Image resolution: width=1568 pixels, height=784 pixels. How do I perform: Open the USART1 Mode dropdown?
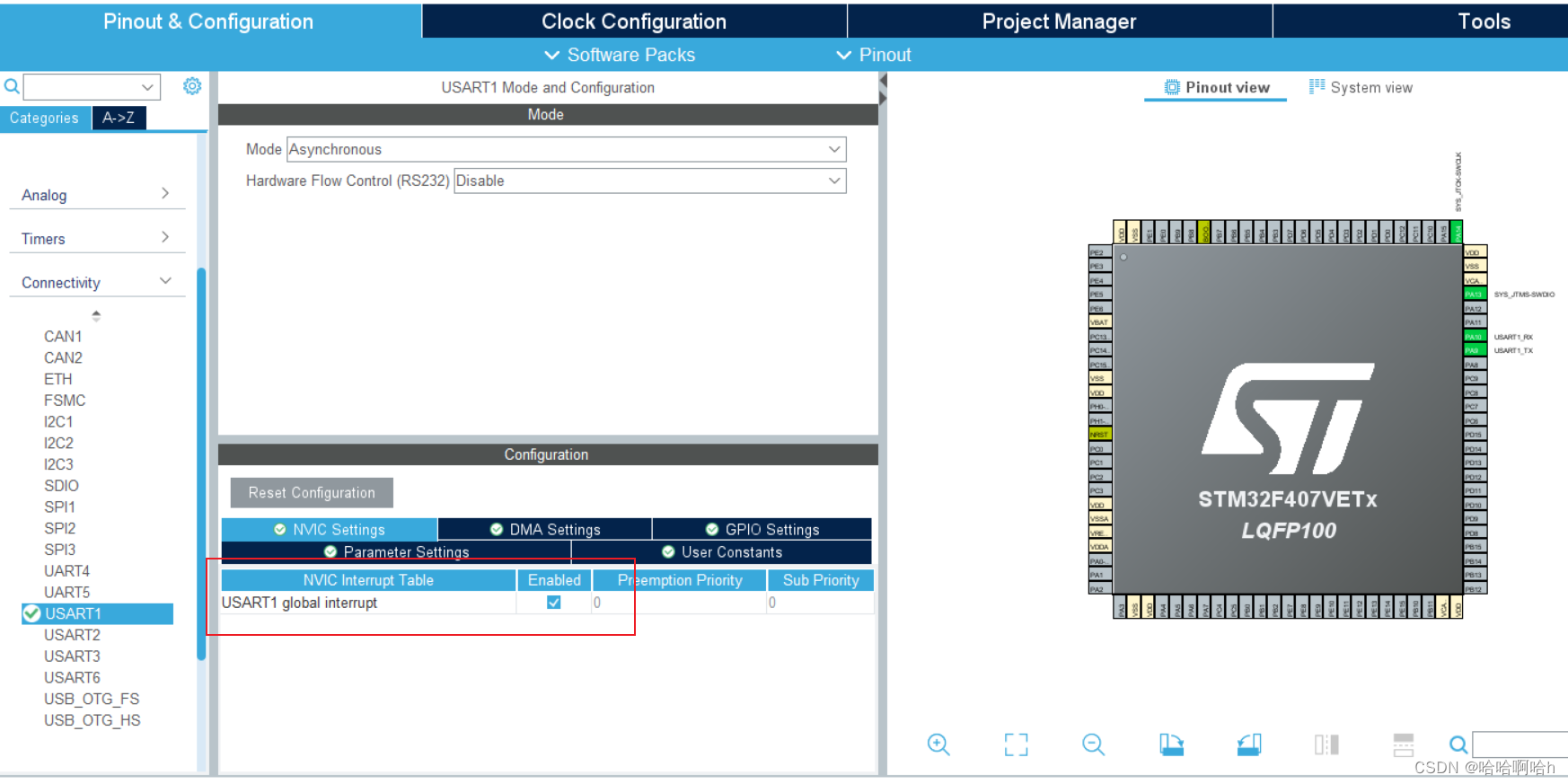[x=566, y=149]
